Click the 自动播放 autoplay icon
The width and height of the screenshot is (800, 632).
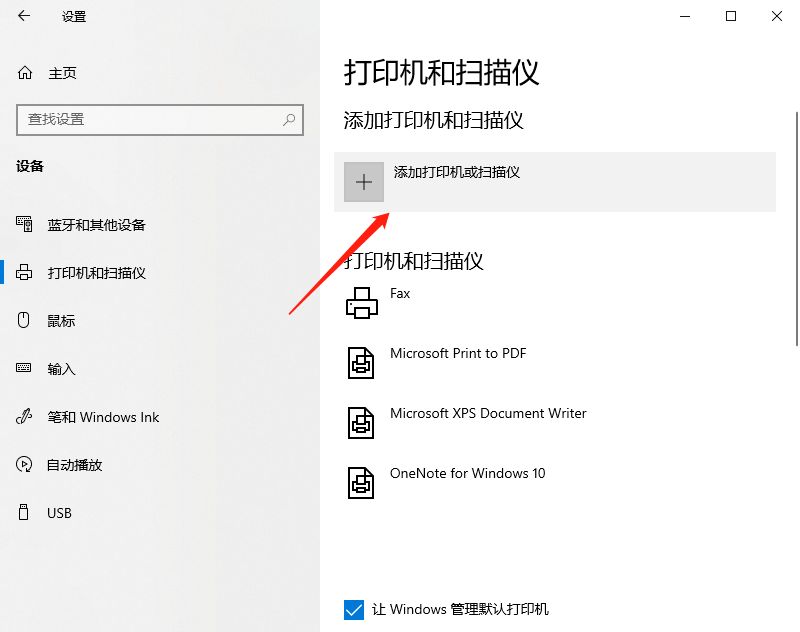(24, 464)
